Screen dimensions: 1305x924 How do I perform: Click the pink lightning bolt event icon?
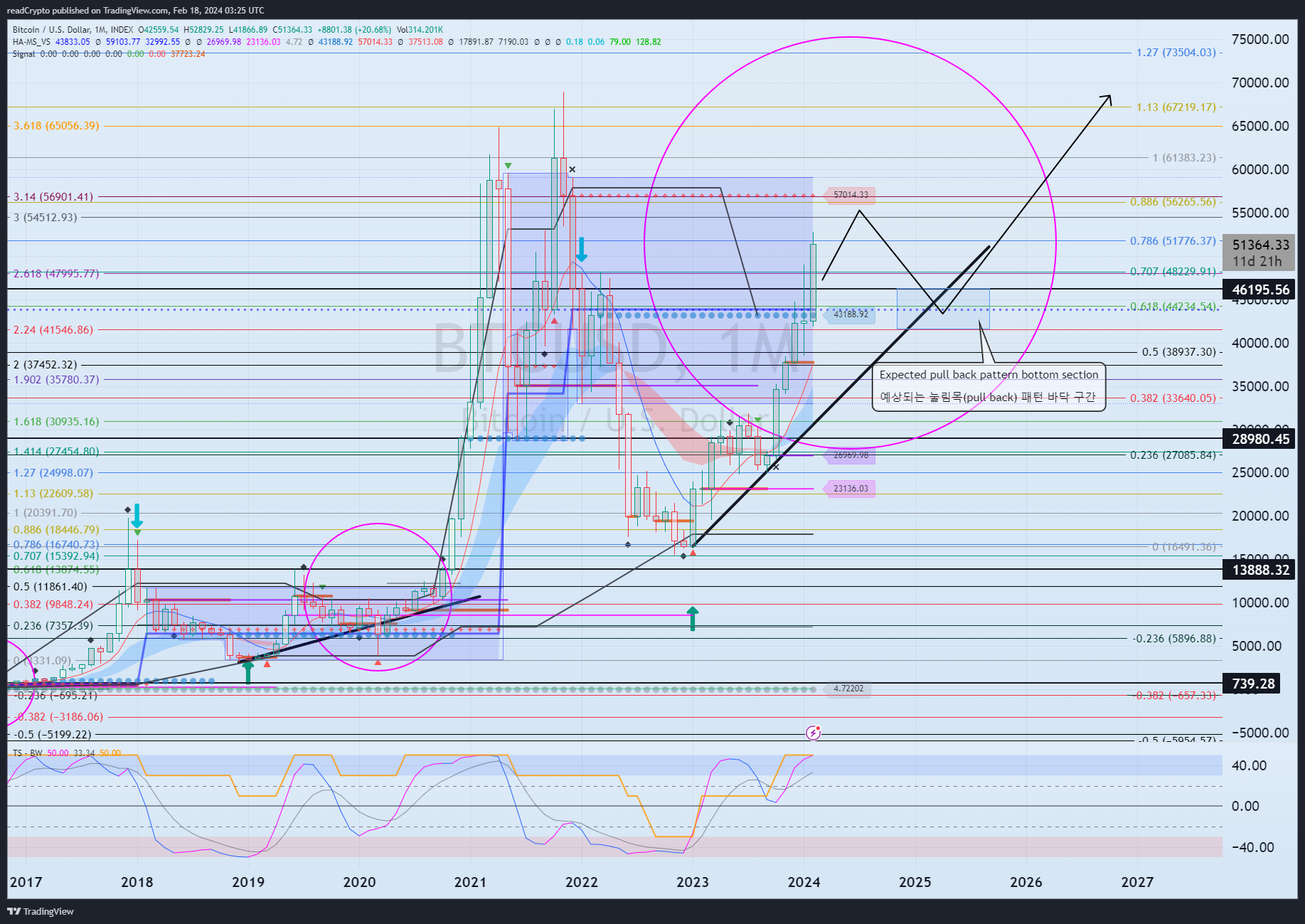pos(814,732)
